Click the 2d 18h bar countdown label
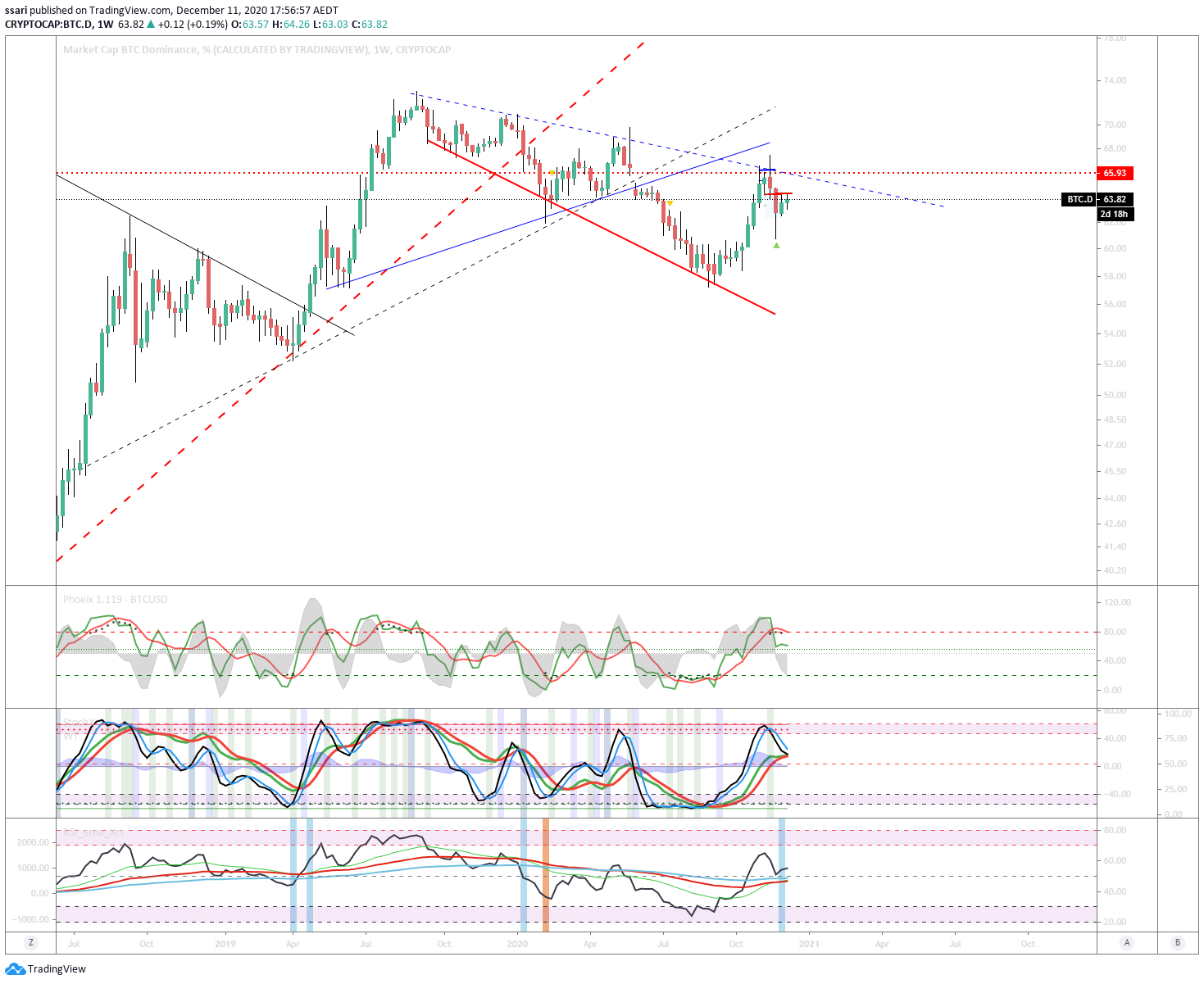 1115,214
